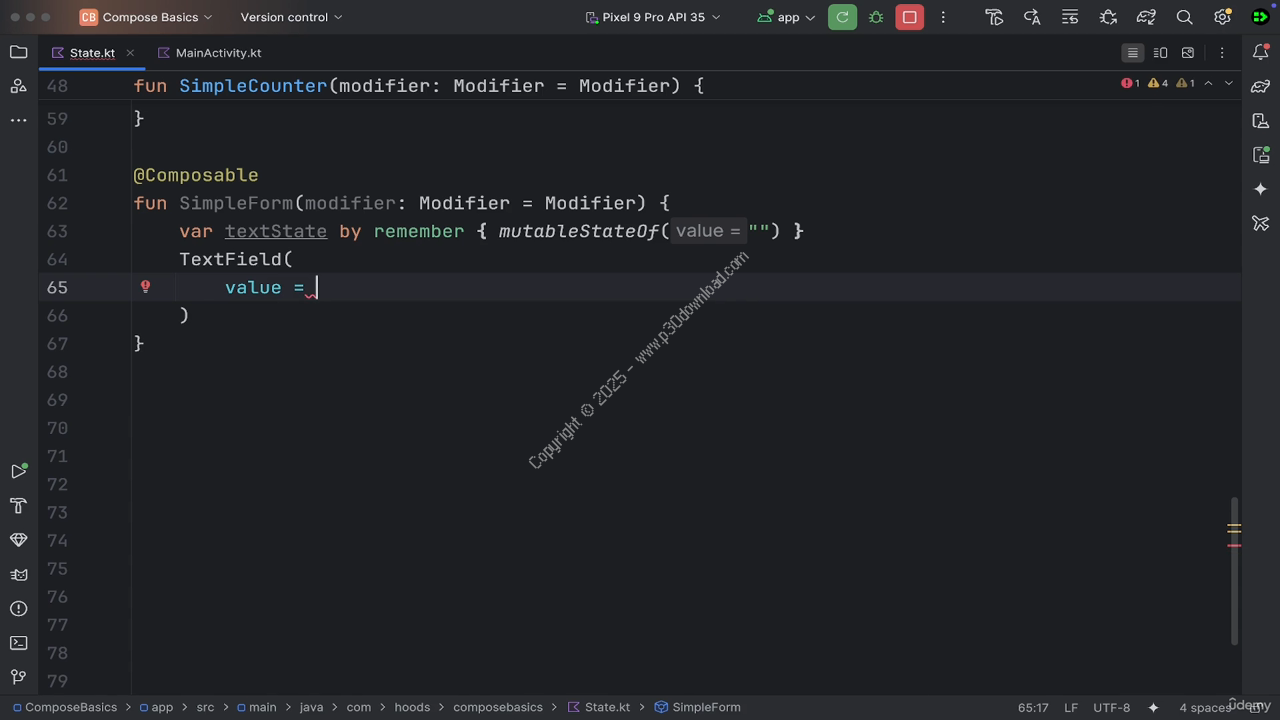Open the Terminal tool window

point(18,643)
